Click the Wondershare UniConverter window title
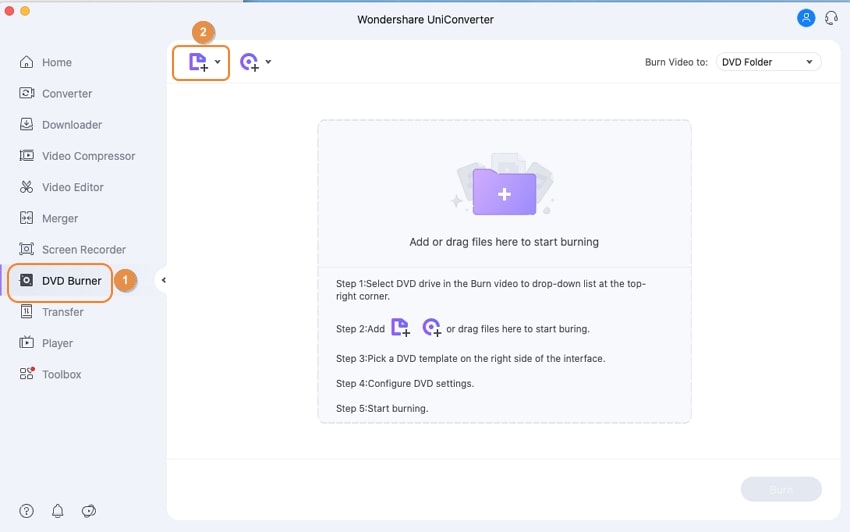Image resolution: width=850 pixels, height=532 pixels. tap(426, 20)
